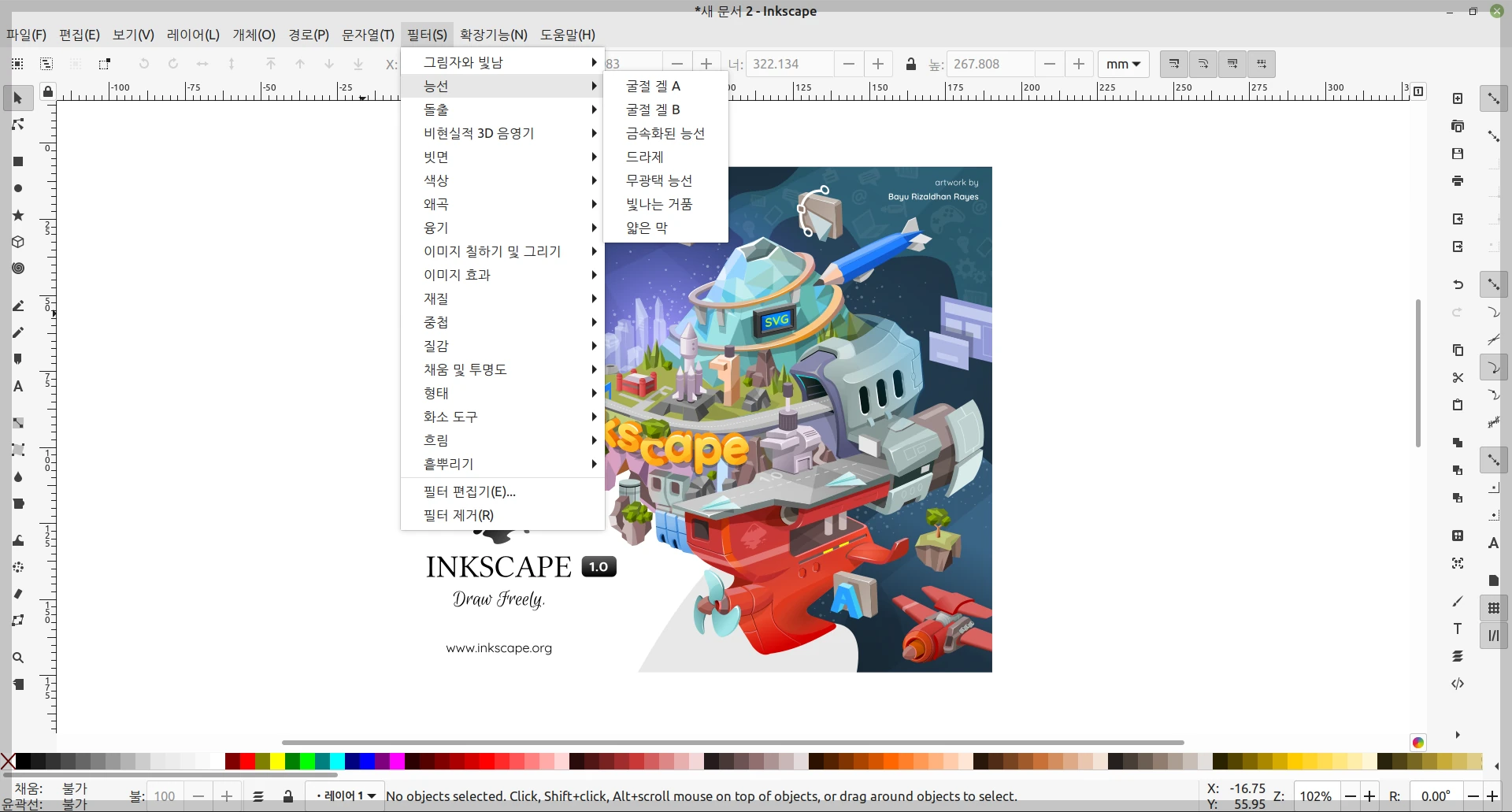
Task: Increase width with plus button
Action: 878,64
